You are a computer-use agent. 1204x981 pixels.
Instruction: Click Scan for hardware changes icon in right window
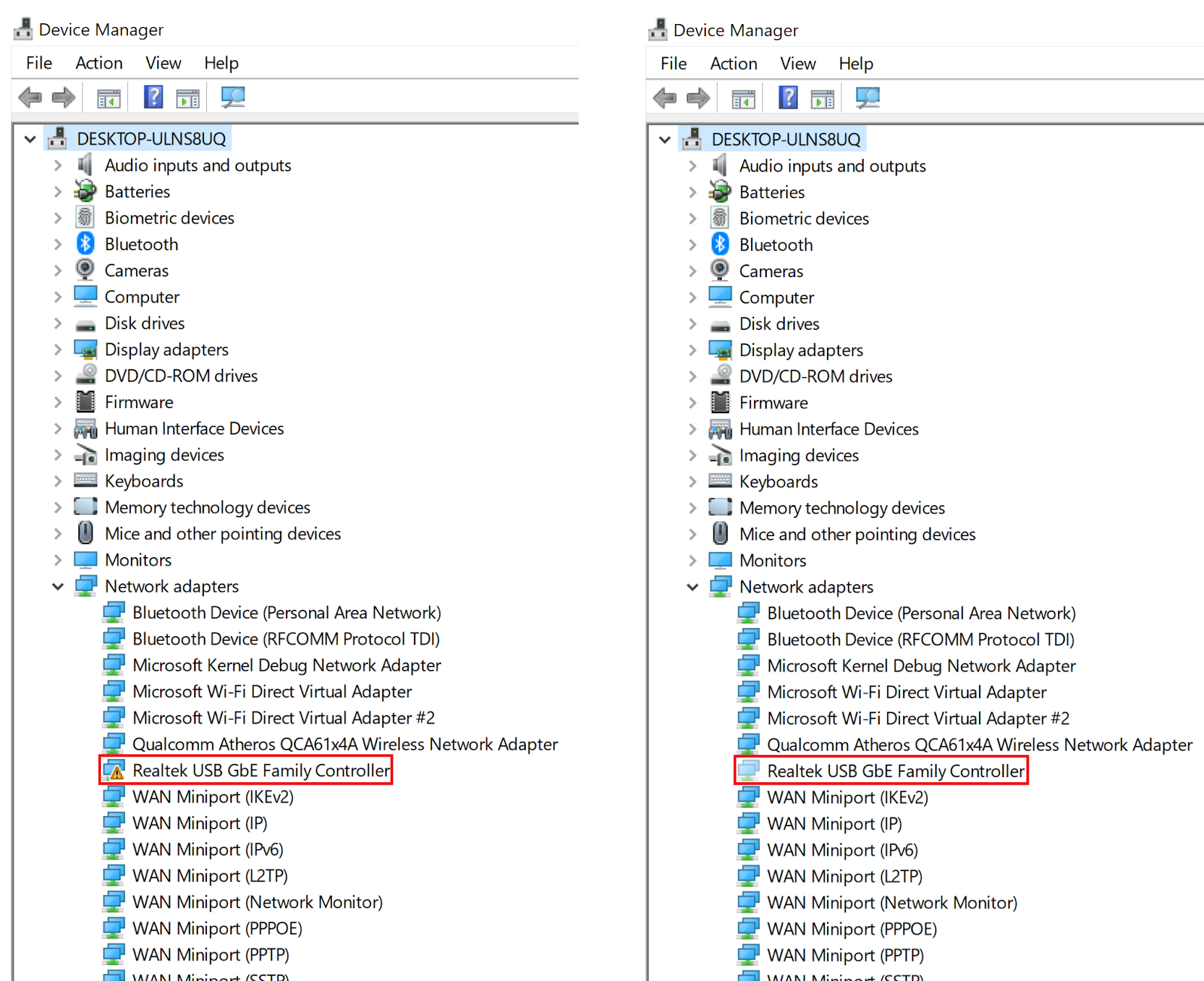click(x=868, y=98)
